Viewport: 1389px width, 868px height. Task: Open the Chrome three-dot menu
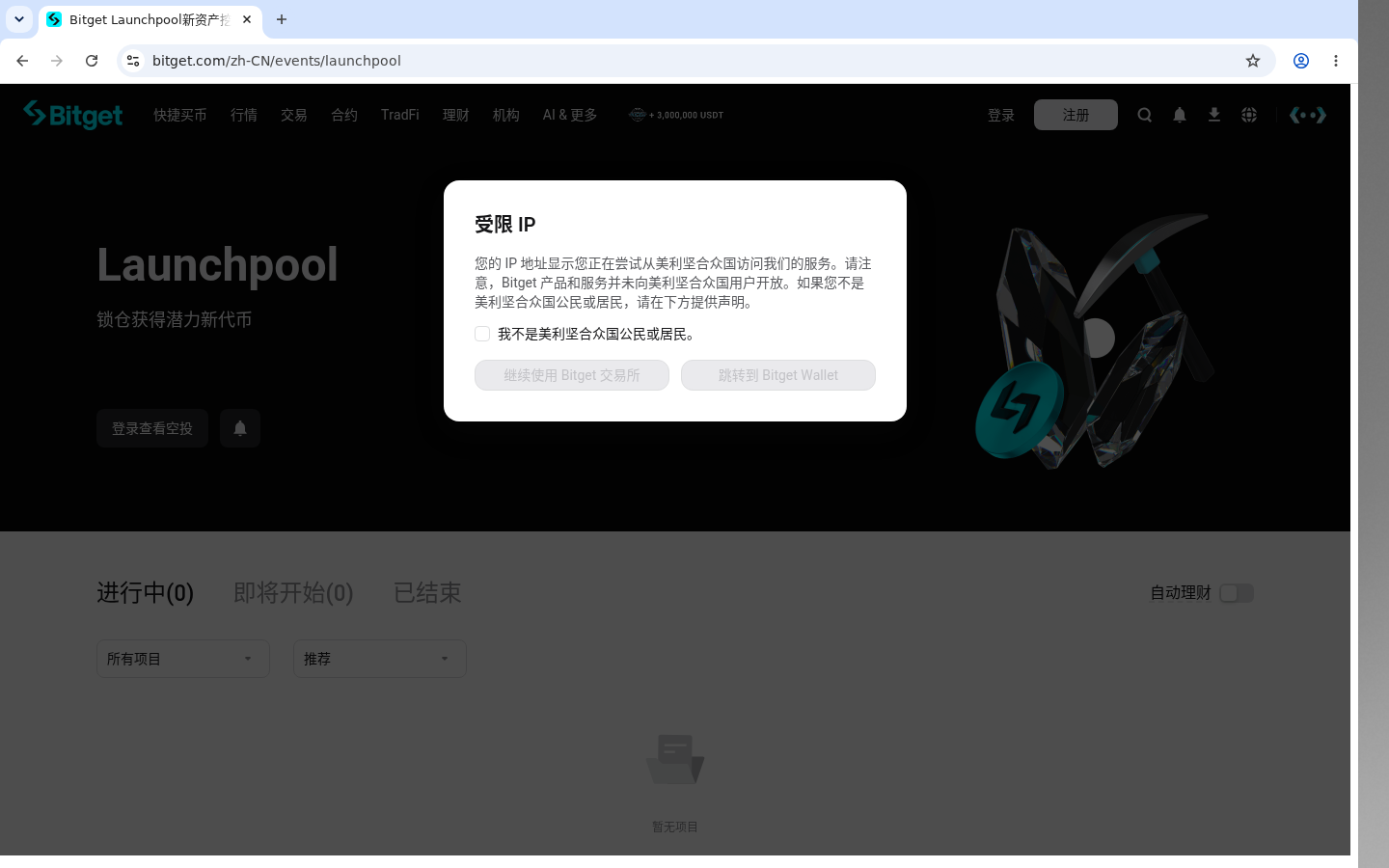(1336, 61)
